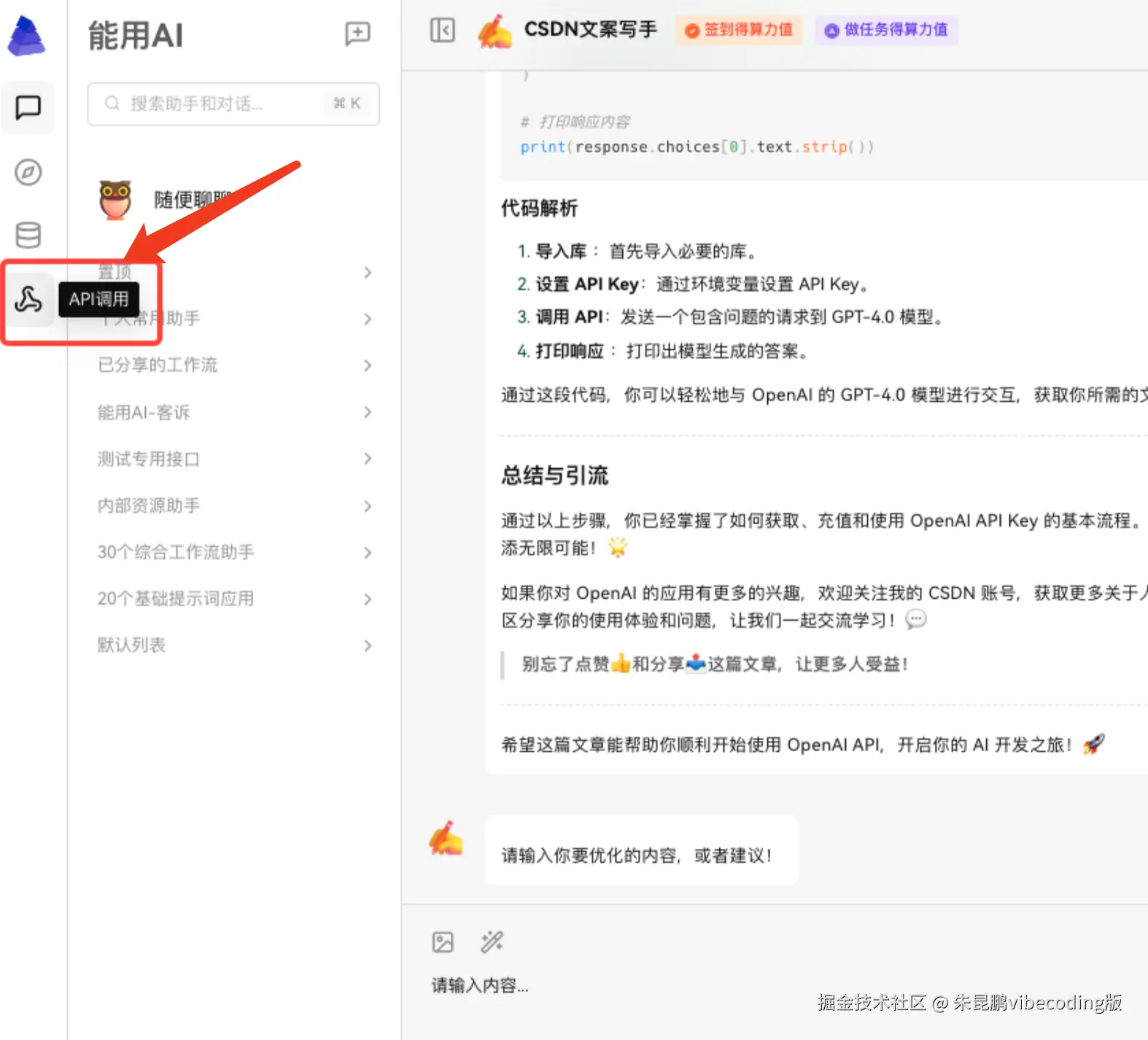
Task: Focus the 搜索助手和对话 search field
Action: (233, 104)
